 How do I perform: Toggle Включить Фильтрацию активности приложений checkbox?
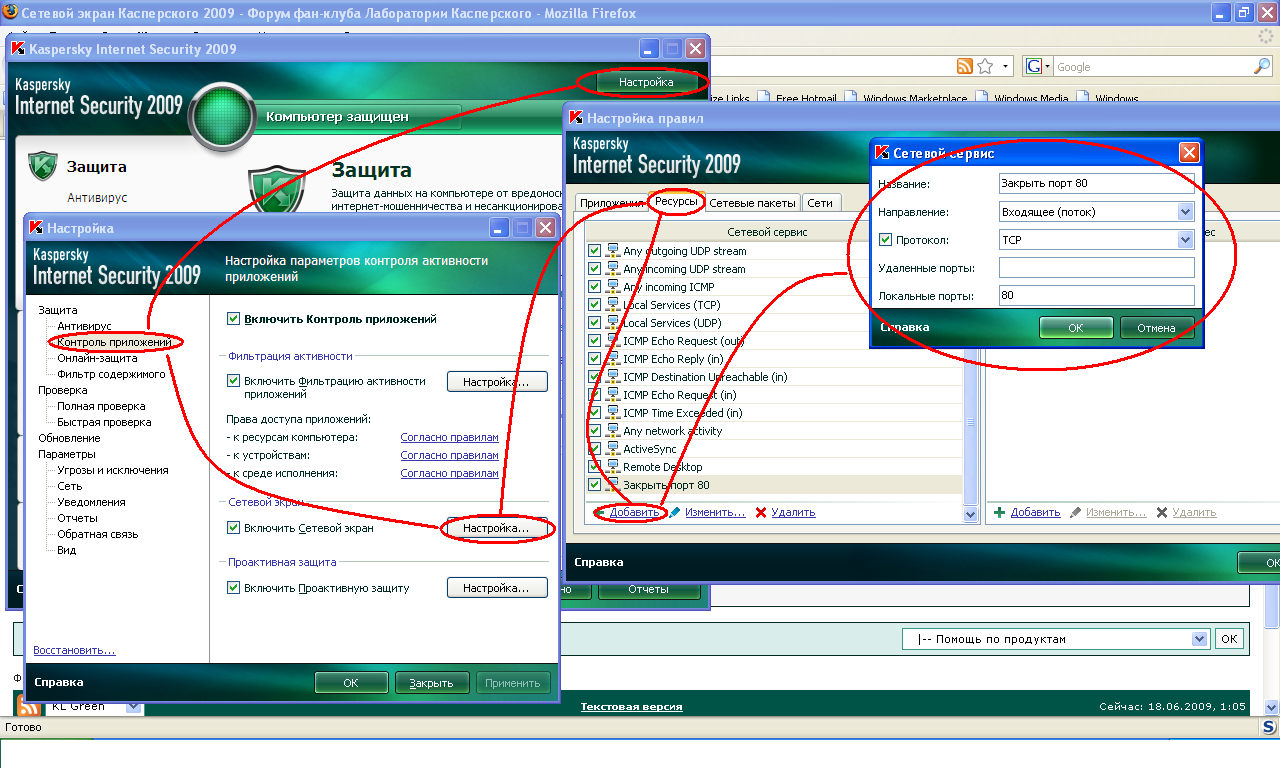pos(234,381)
